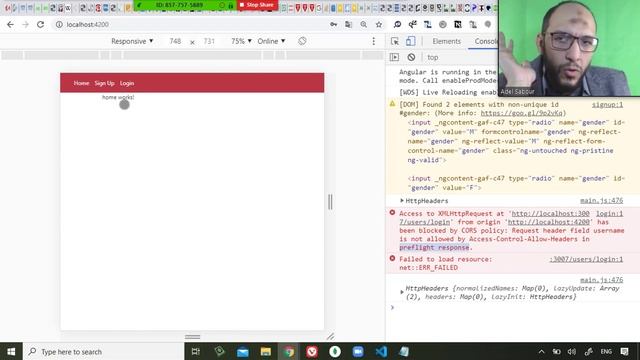The height and width of the screenshot is (360, 640).
Task: Switch the ENG input language
Action: (606, 351)
